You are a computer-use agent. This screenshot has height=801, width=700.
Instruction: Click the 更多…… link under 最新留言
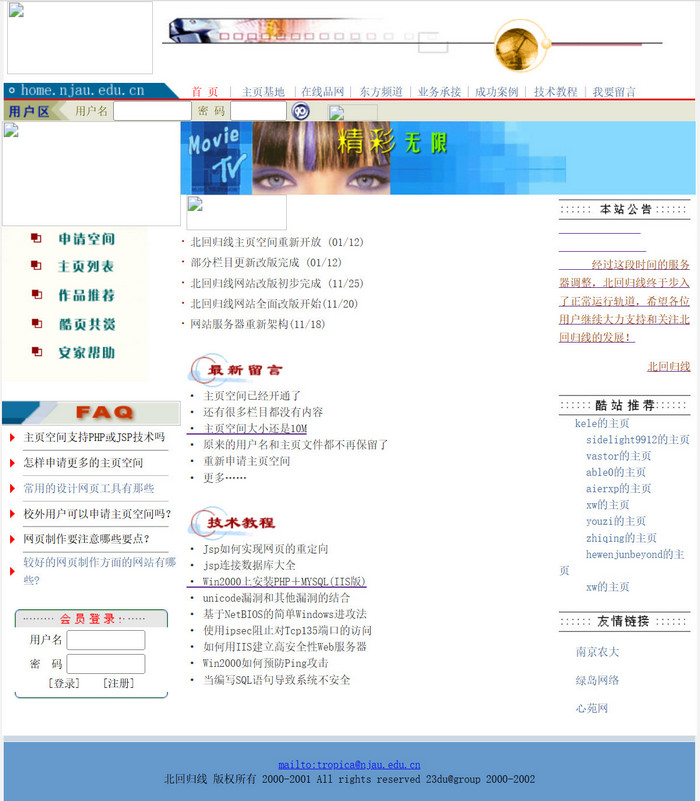(x=225, y=478)
